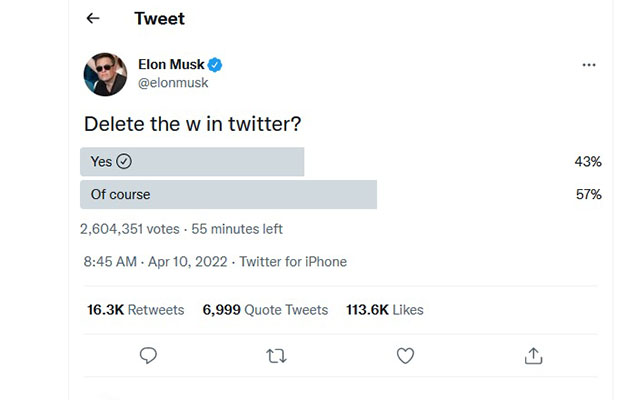Click the checkmark circle next to Yes
This screenshot has height=400, width=636.
point(124,162)
